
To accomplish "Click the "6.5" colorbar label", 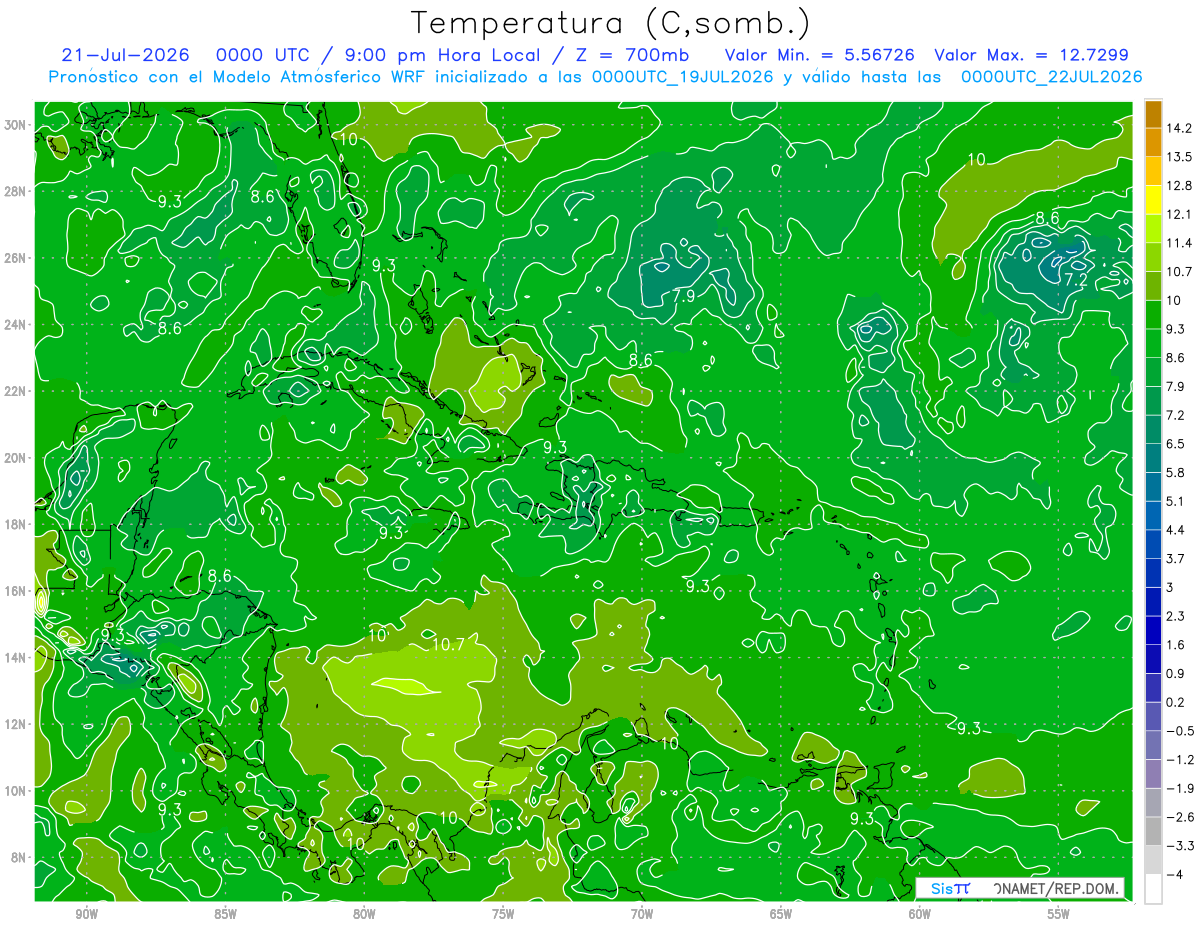I will tap(1176, 443).
